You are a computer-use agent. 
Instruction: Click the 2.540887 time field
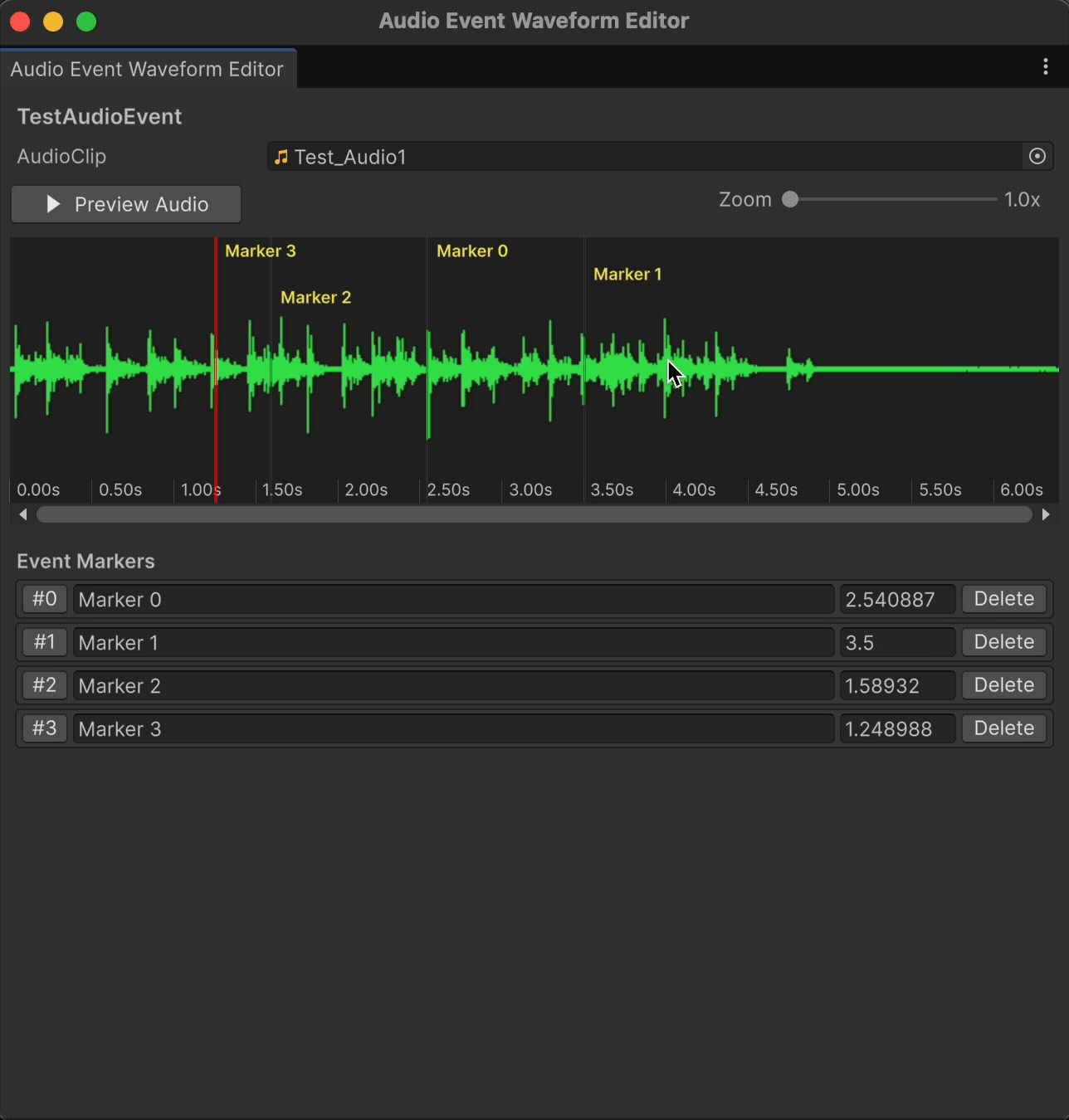tap(898, 599)
